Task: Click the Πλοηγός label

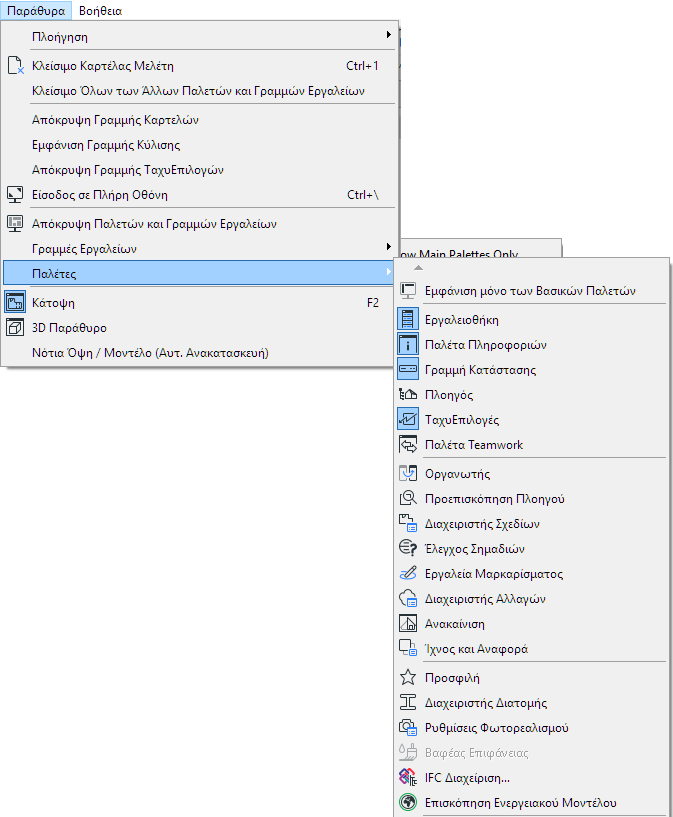Action: click(448, 395)
